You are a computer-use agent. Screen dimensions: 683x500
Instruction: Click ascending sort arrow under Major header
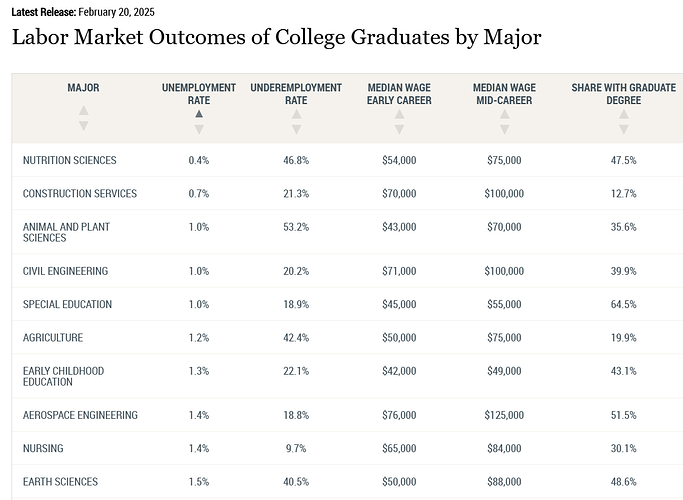pyautogui.click(x=84, y=111)
